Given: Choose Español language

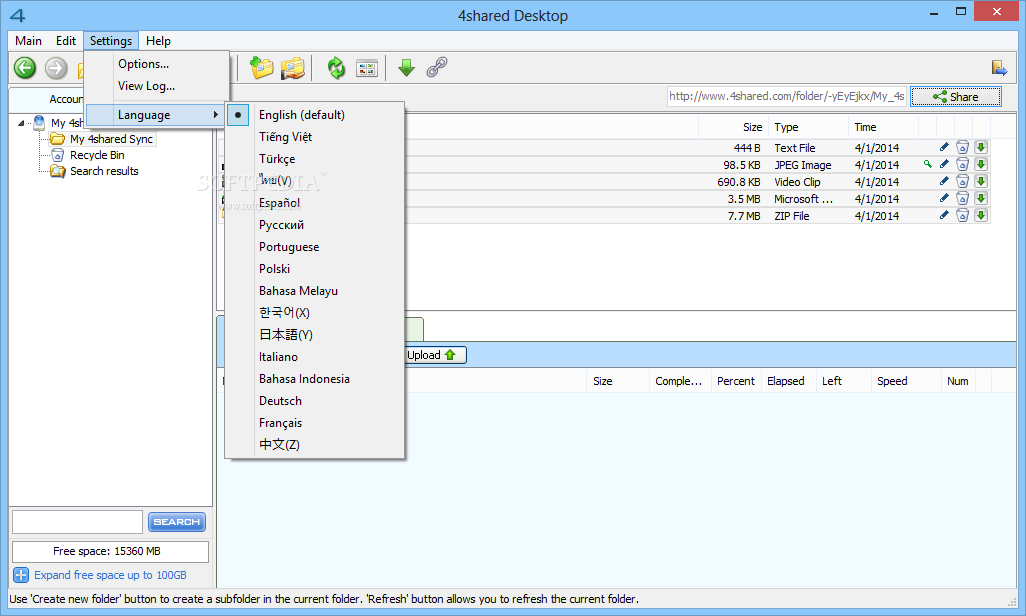Looking at the screenshot, I should [314, 203].
